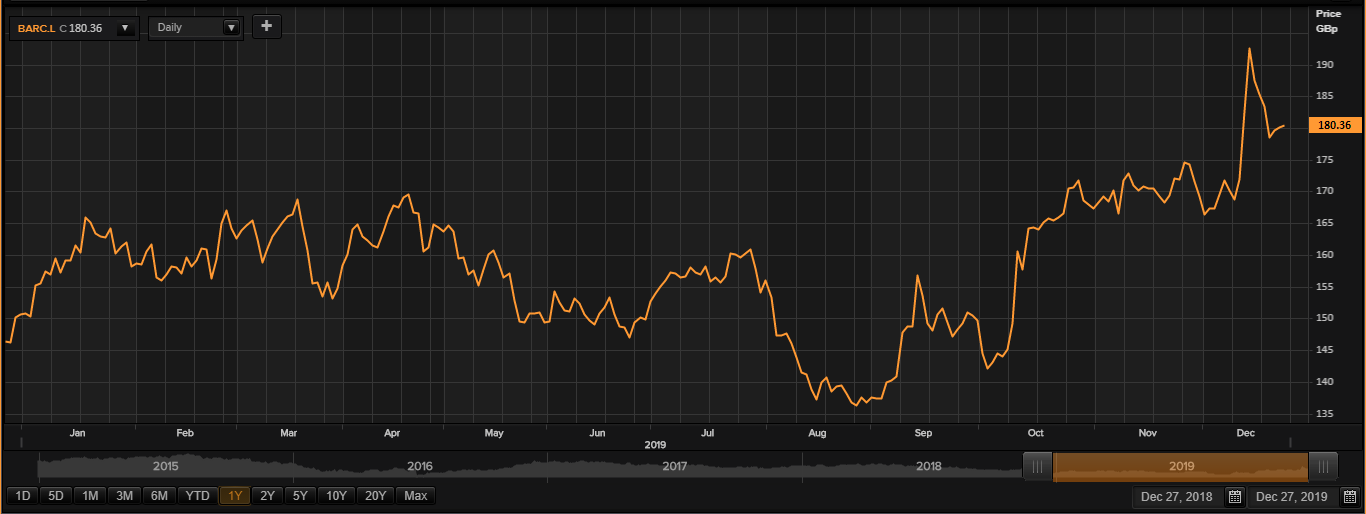This screenshot has width=1366, height=514.
Task: Open calendar for end date Dec 27, 2019
Action: pos(1349,497)
